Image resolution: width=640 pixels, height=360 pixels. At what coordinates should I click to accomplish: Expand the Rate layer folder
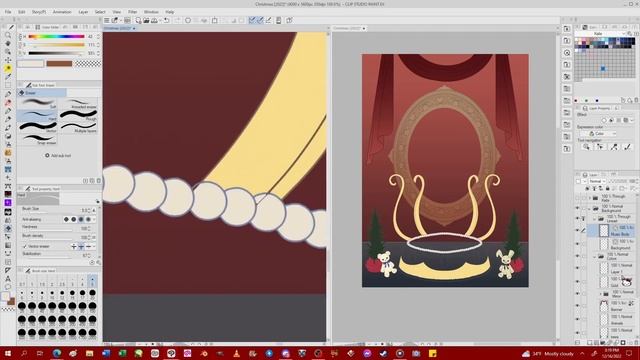click(x=590, y=198)
